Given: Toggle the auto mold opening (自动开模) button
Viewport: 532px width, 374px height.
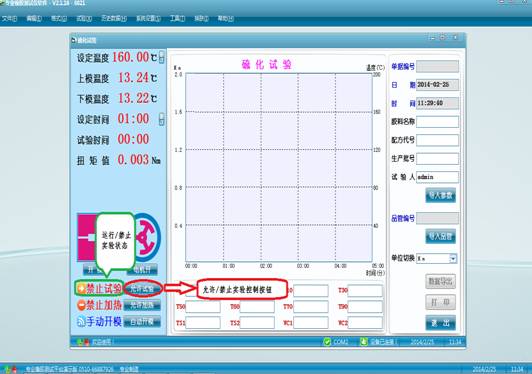Looking at the screenshot, I should point(142,321).
